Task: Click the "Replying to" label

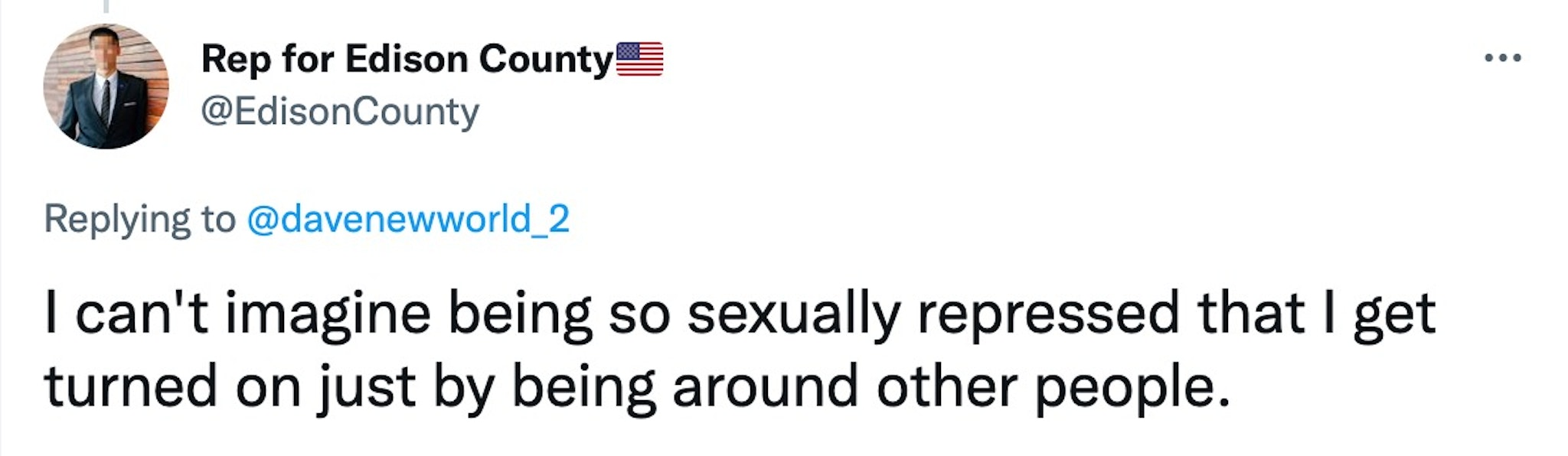Action: click(x=139, y=220)
